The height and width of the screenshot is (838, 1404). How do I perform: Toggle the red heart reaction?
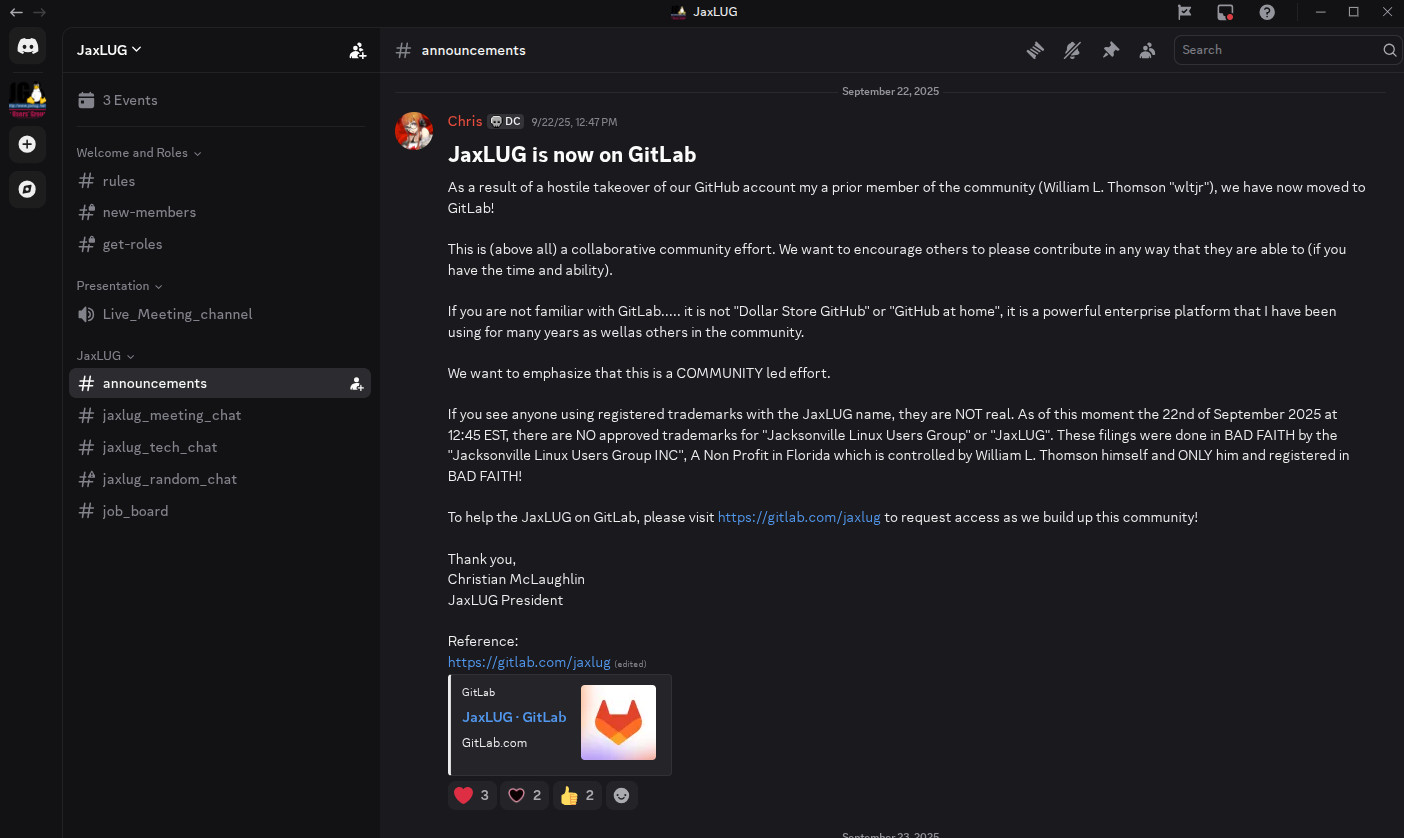pos(471,795)
